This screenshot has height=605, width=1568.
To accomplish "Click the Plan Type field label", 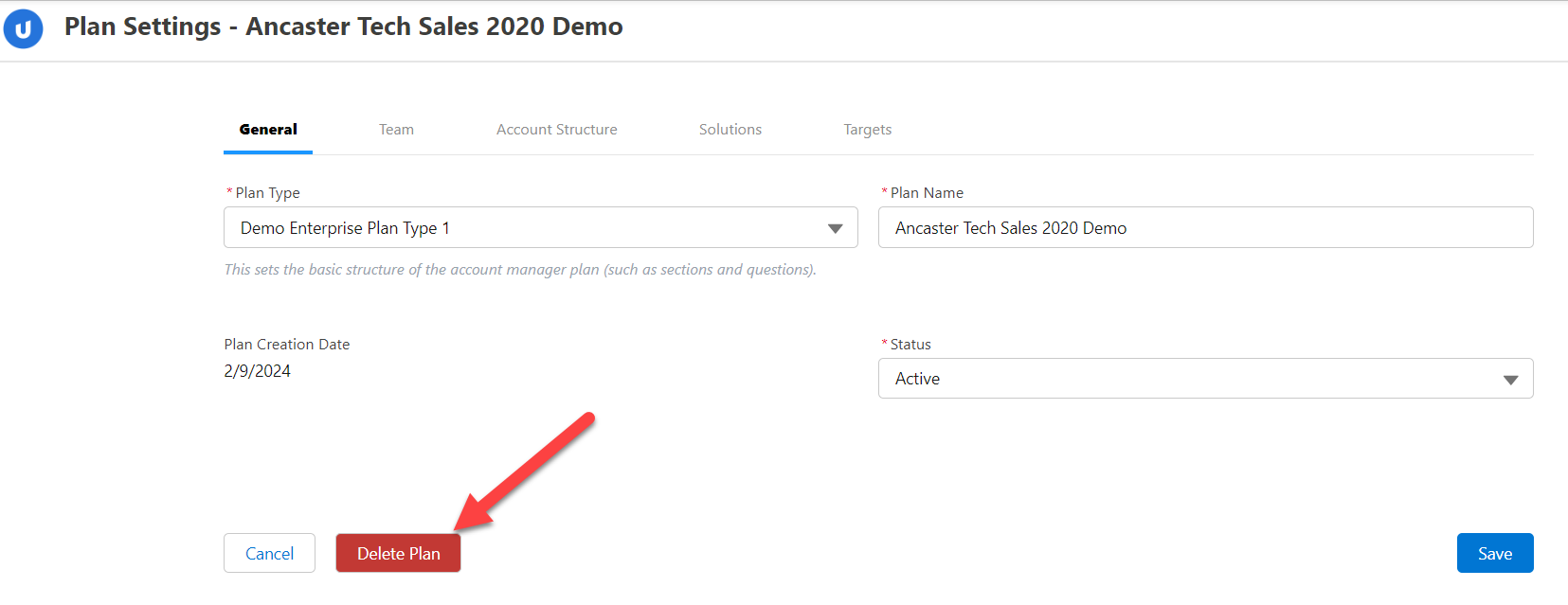I will [267, 193].
